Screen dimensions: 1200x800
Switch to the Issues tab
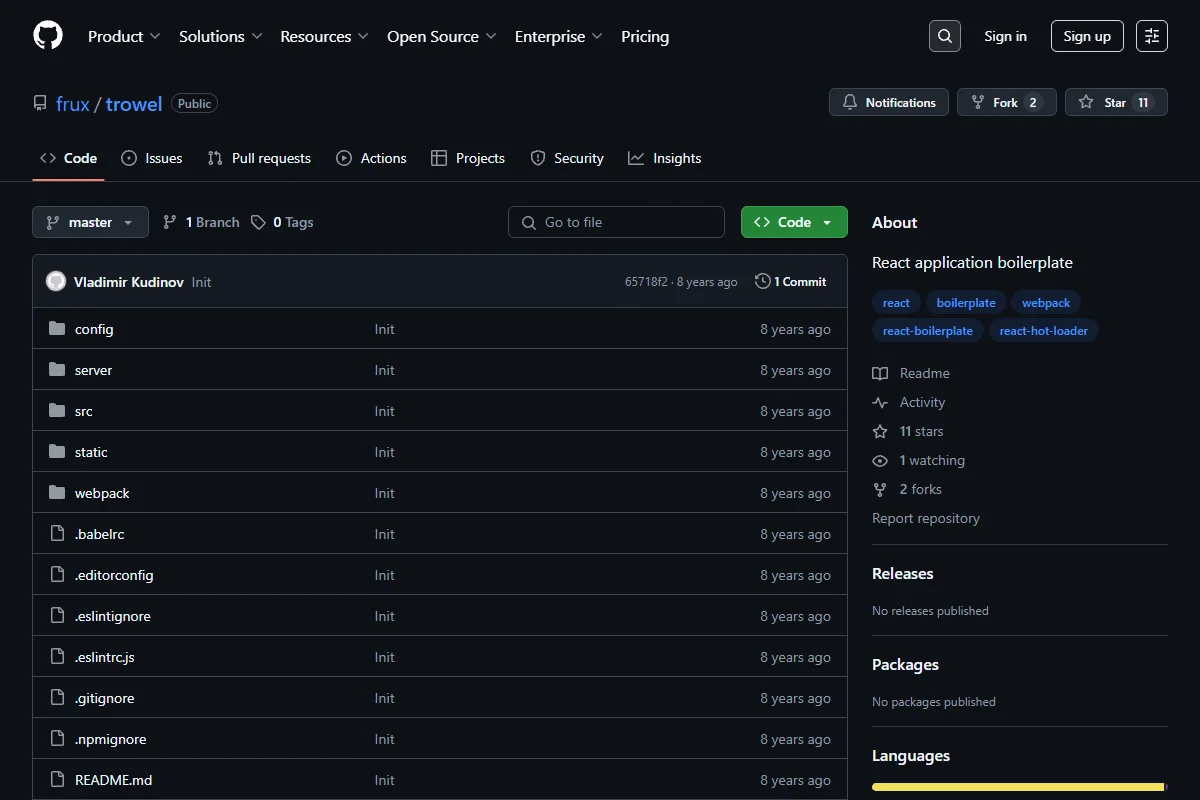point(152,158)
